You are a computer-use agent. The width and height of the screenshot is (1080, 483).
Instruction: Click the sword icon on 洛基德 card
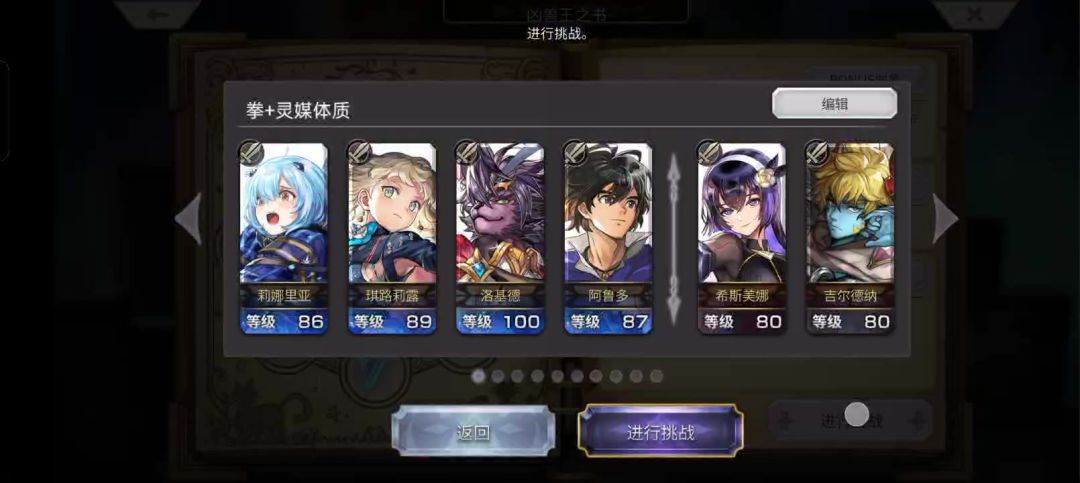click(467, 152)
